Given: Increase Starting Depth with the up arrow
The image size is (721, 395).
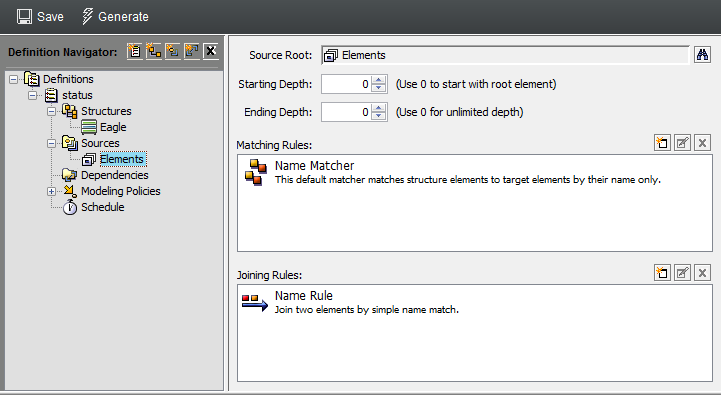Looking at the screenshot, I should click(378, 80).
